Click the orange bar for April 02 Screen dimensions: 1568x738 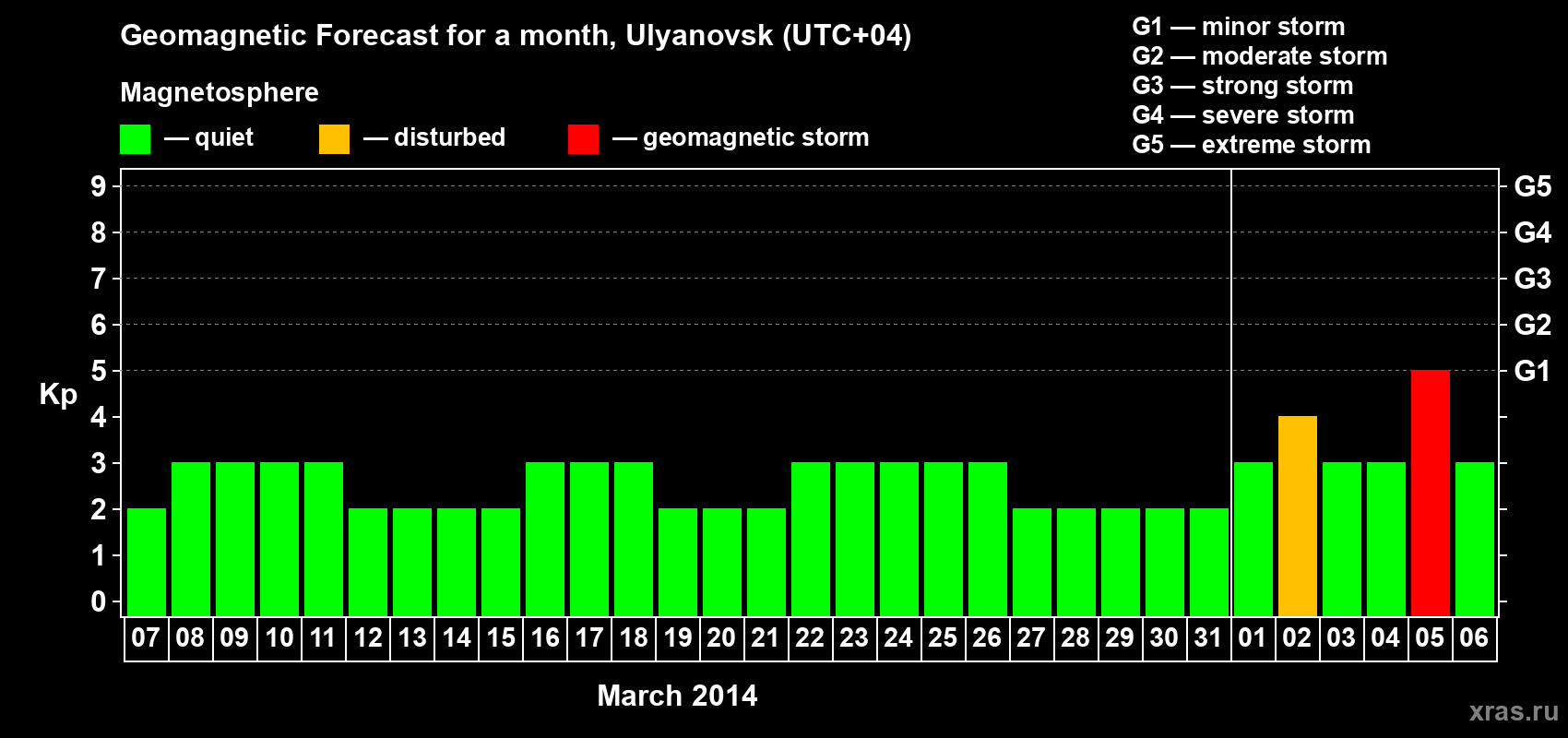point(1297,516)
